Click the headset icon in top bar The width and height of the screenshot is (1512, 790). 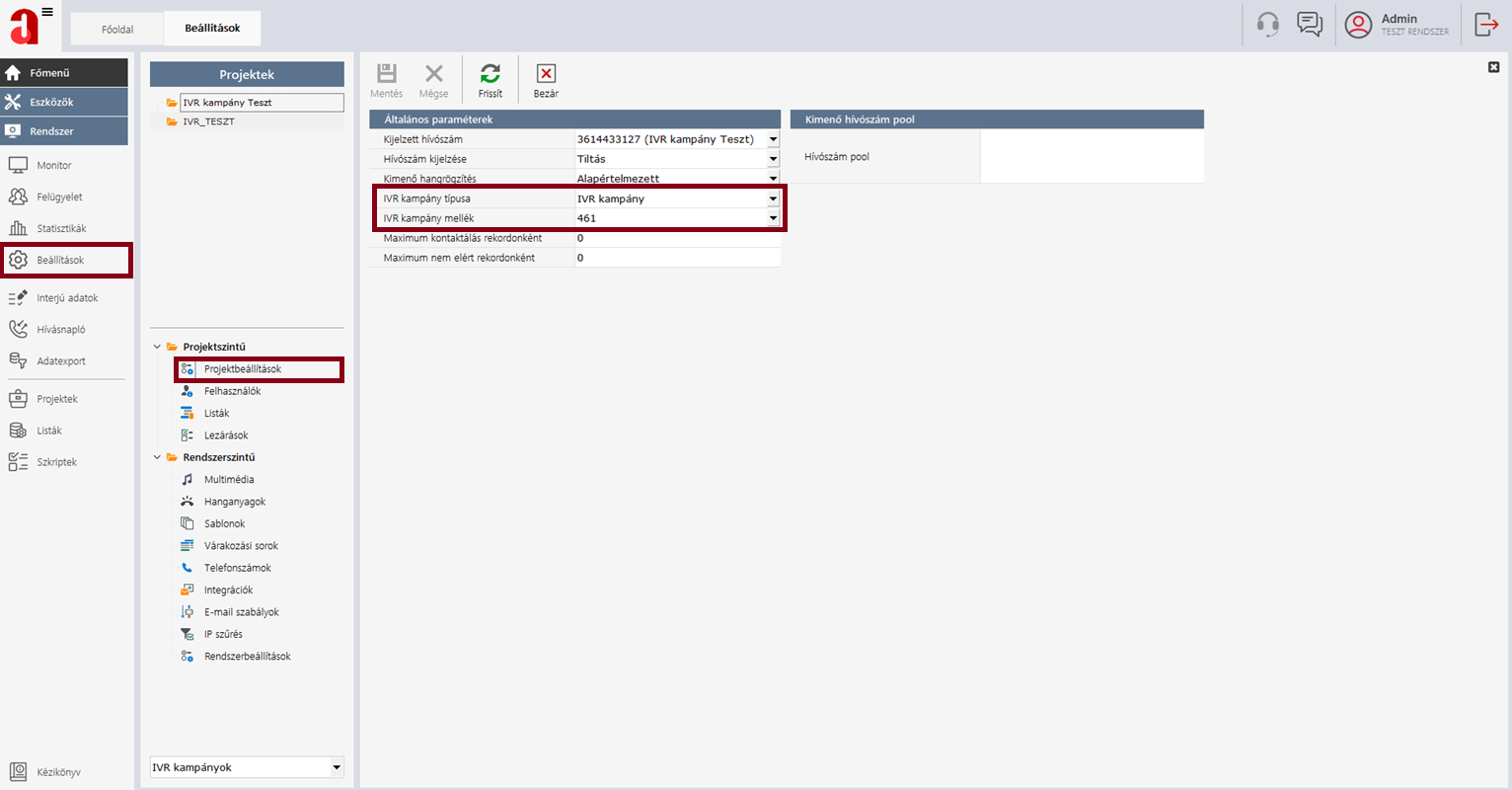(1268, 25)
